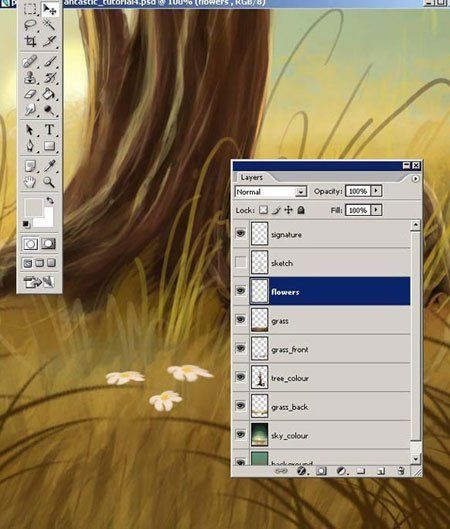
Task: Select the Paint Bucket tool
Action: tap(49, 94)
